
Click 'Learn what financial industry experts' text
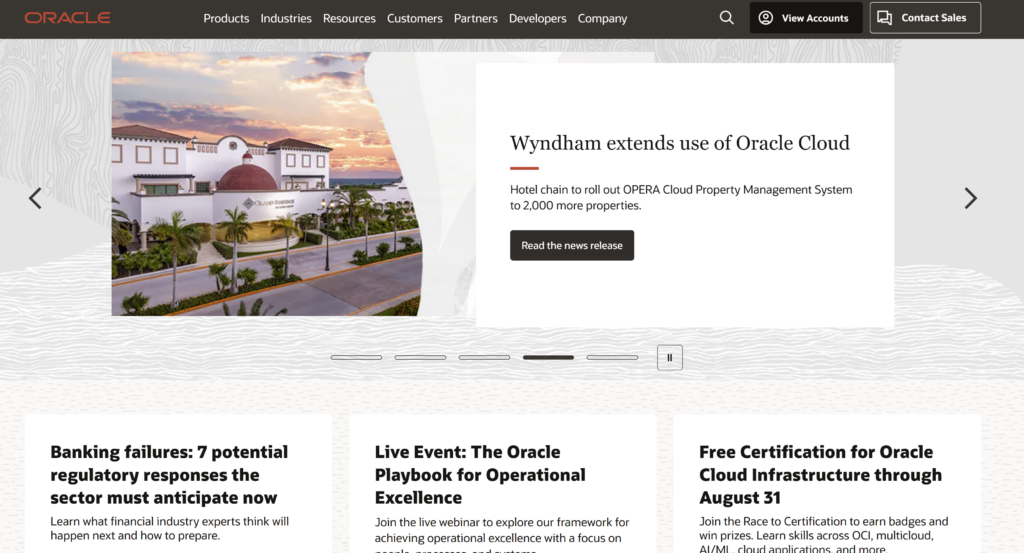170,528
